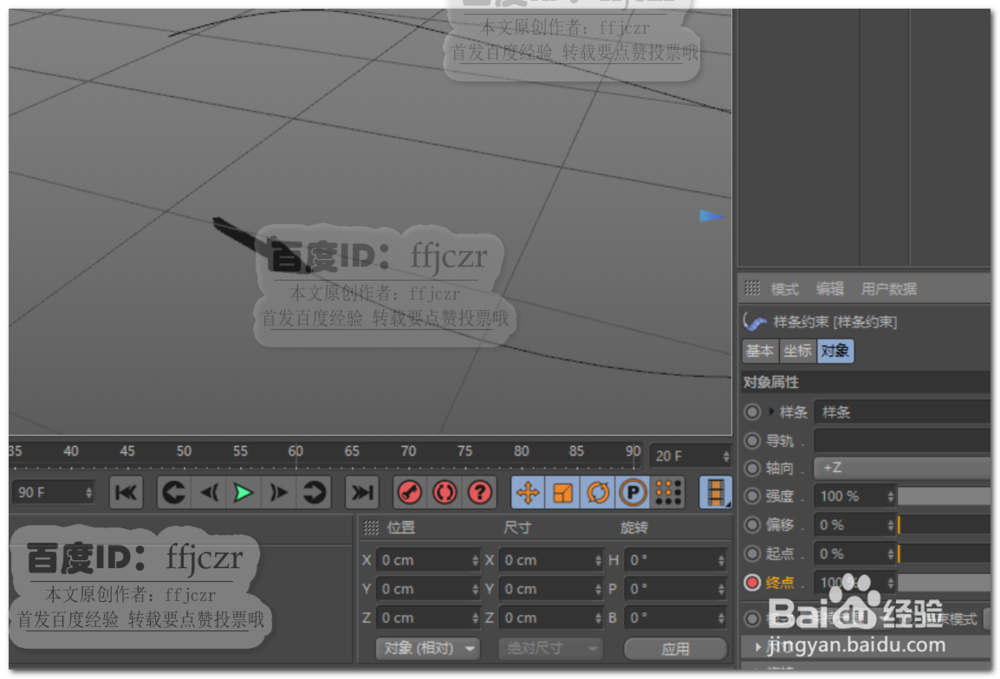1000x679 pixels.
Task: Click the 偏移 slider bar
Action: pos(944,525)
